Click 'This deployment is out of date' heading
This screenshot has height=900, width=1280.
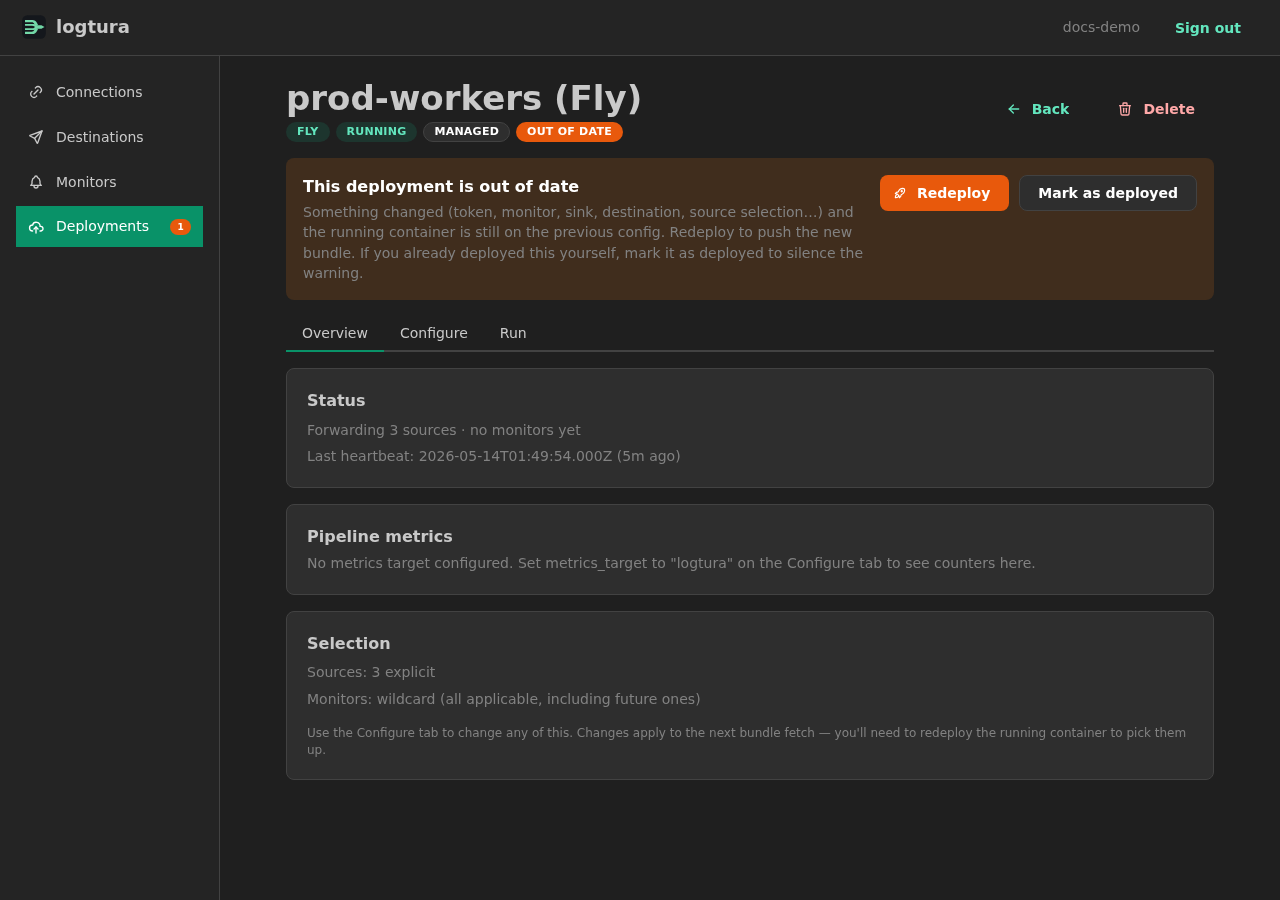click(x=441, y=186)
